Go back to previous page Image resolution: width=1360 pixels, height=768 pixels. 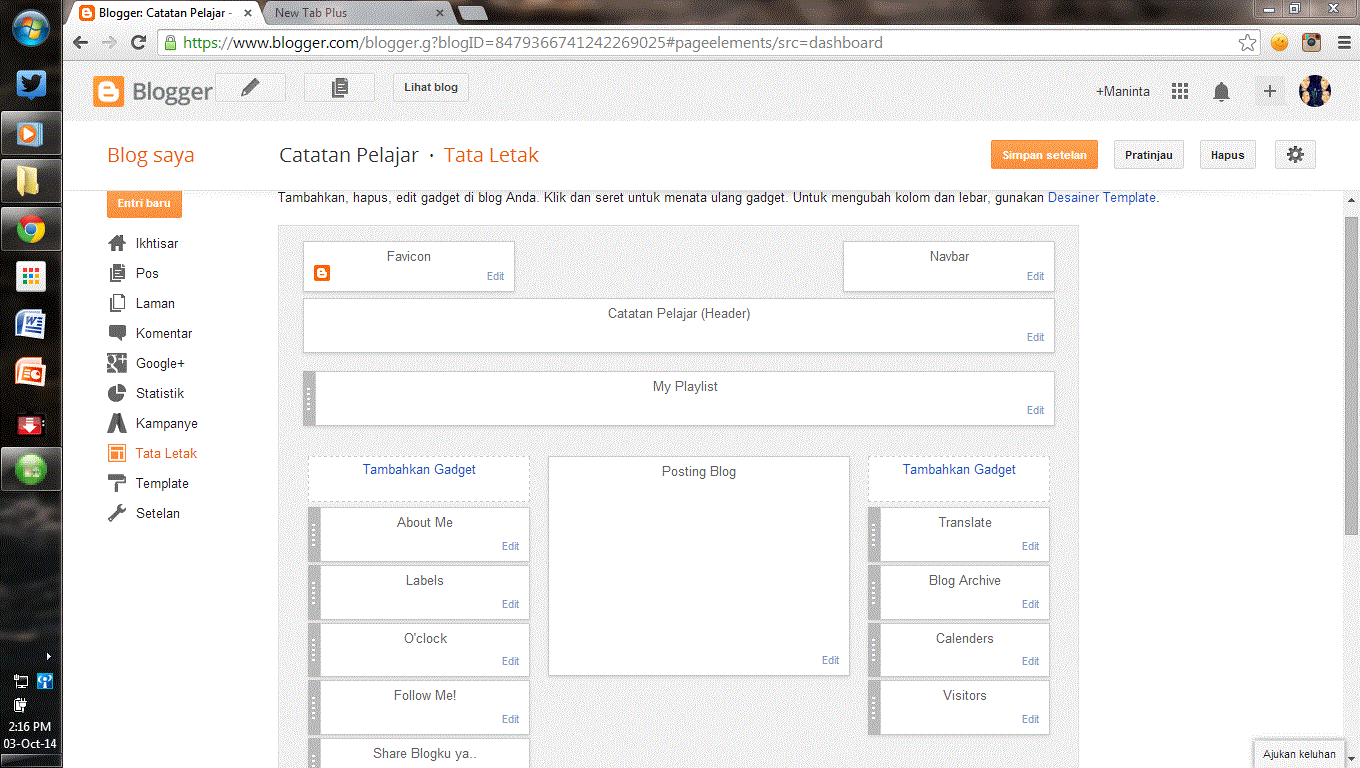pyautogui.click(x=81, y=43)
